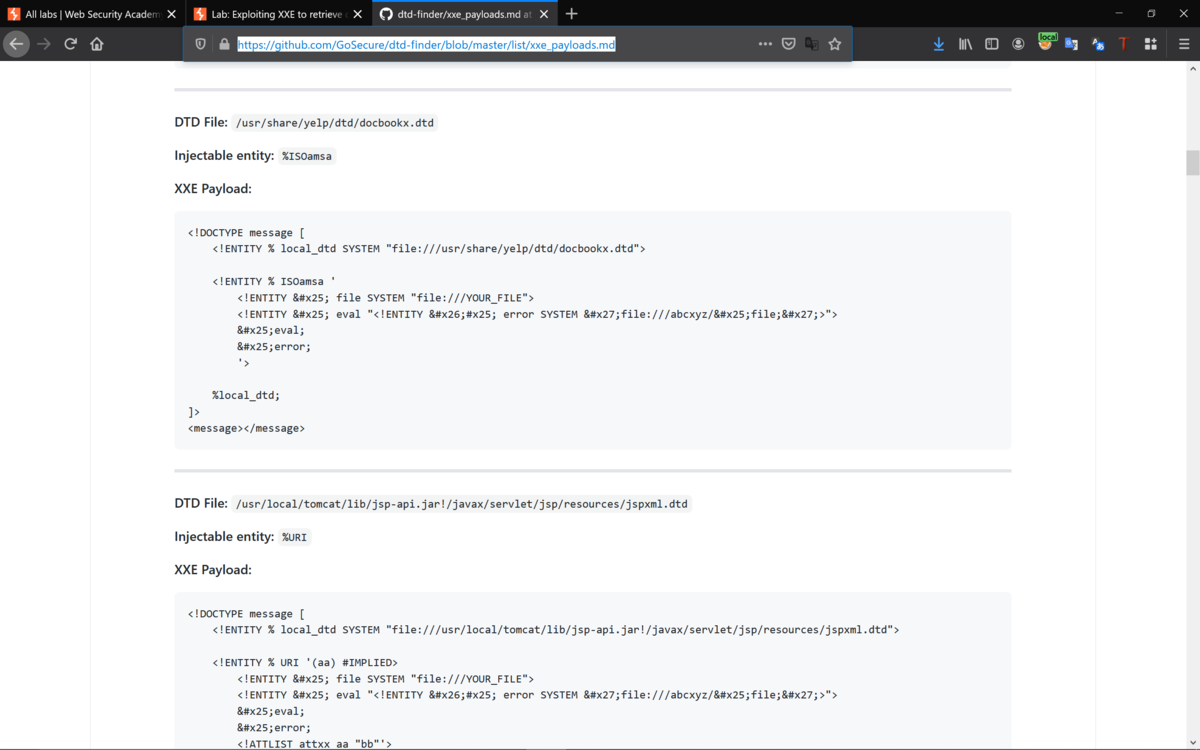This screenshot has width=1200, height=750.
Task: Open Firefox hamburger application menu
Action: pyautogui.click(x=1184, y=44)
